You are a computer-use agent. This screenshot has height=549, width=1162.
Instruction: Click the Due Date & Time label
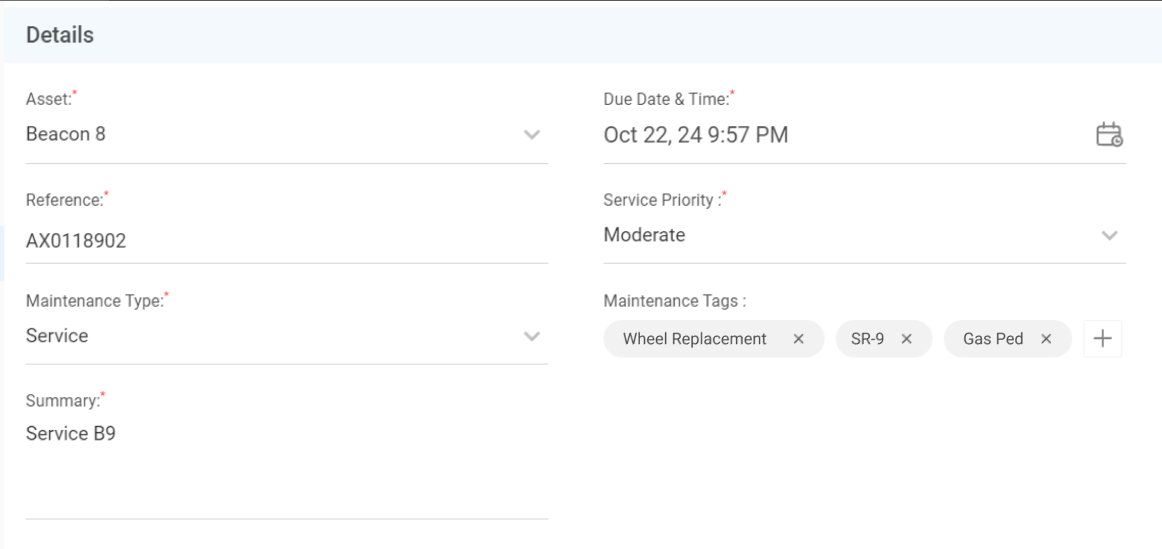666,99
